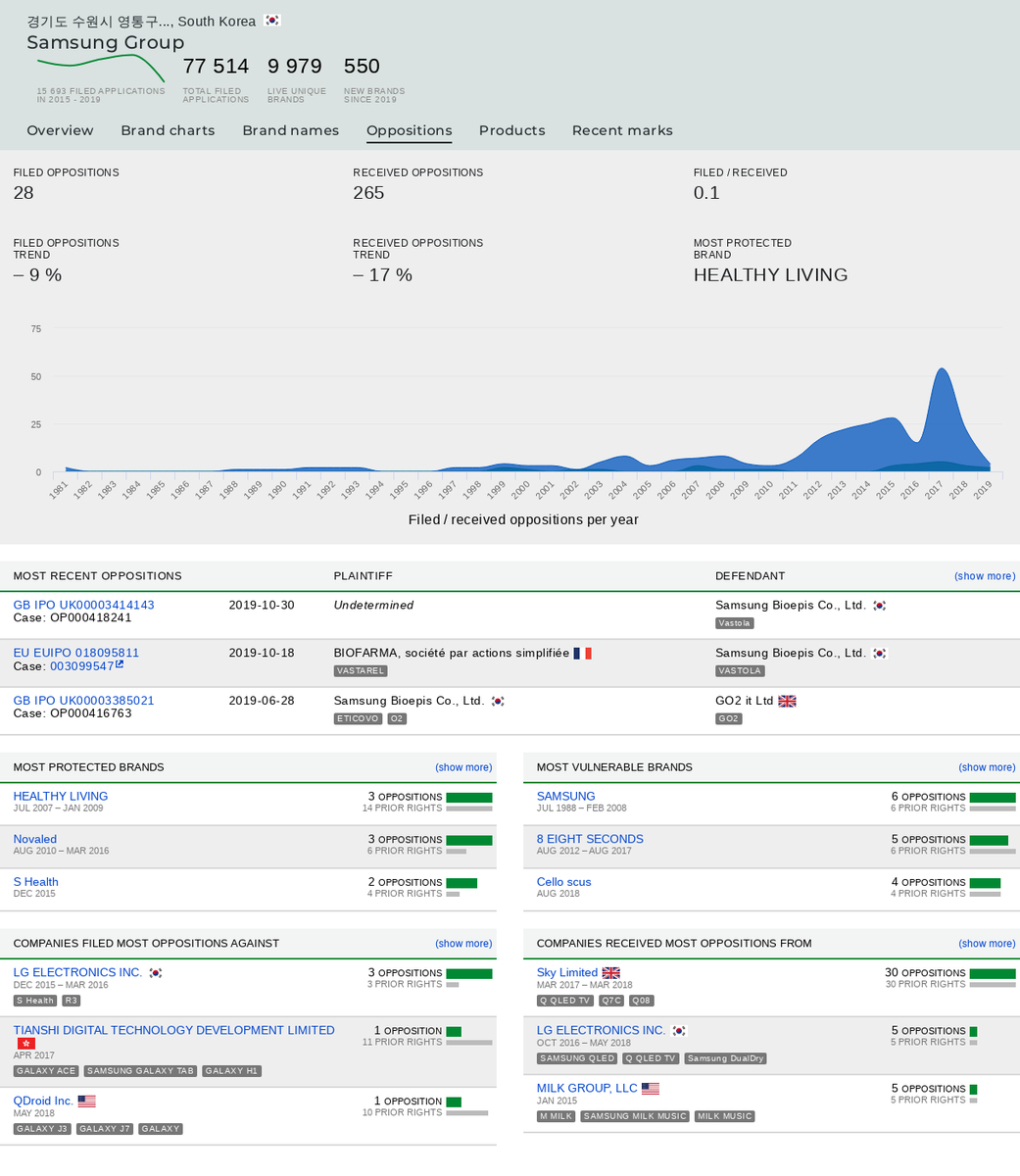Image resolution: width=1020 pixels, height=1176 pixels.
Task: Click green oppositions bar for HEALTHY LIVING
Action: [x=469, y=798]
